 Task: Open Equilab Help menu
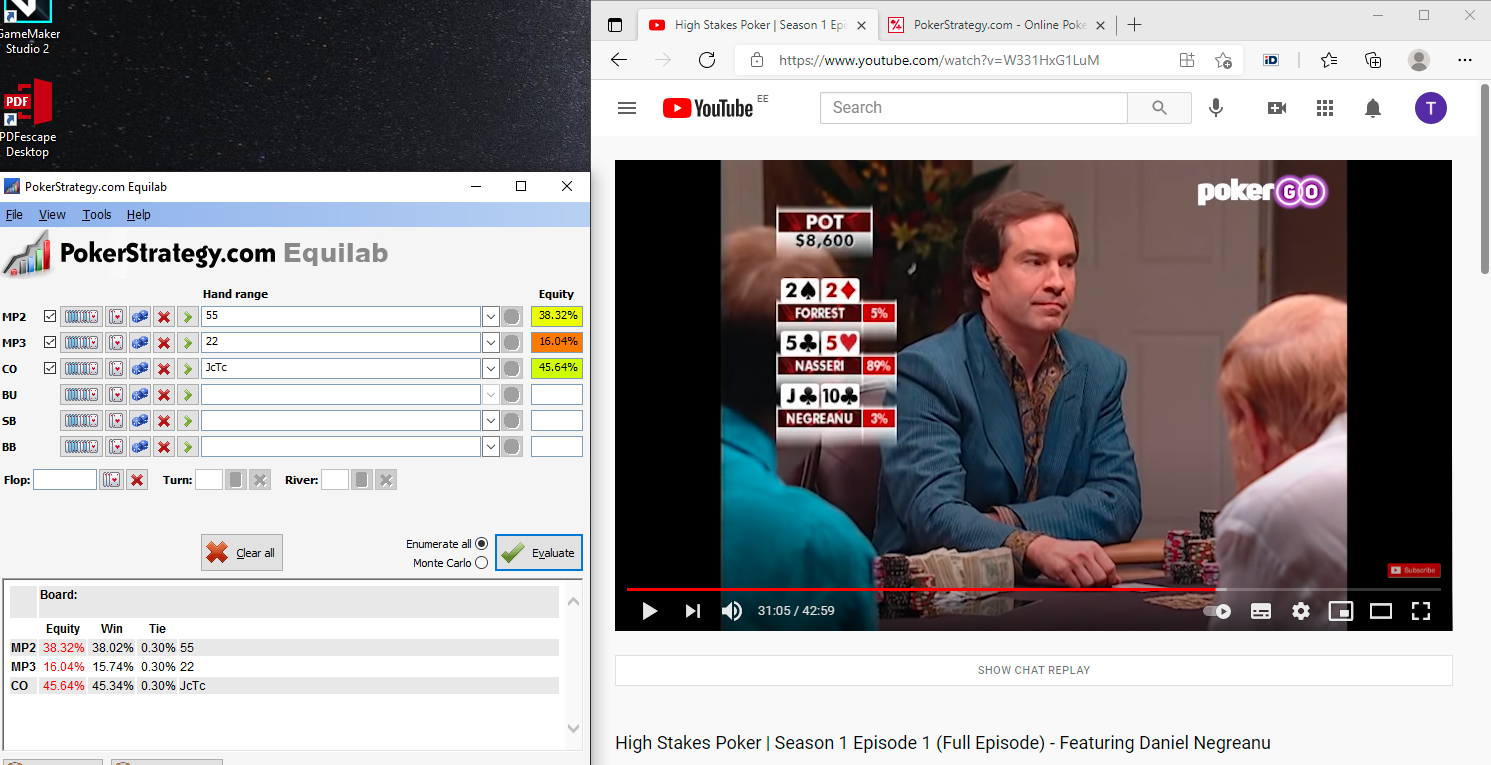point(139,214)
